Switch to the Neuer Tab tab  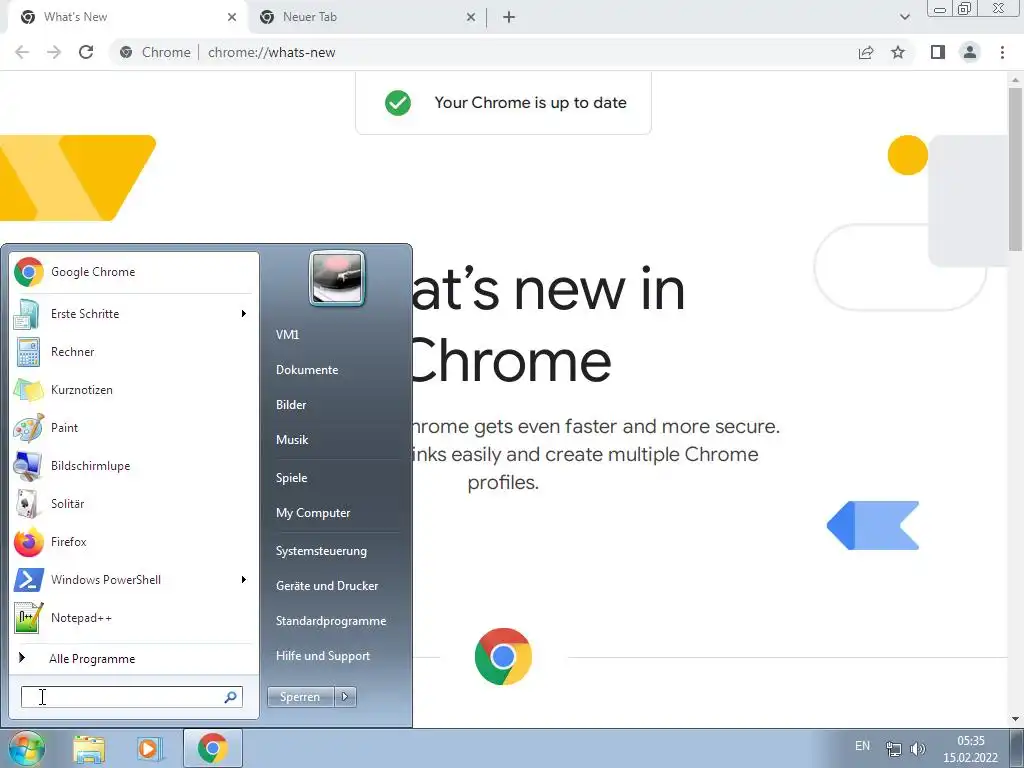coord(368,17)
